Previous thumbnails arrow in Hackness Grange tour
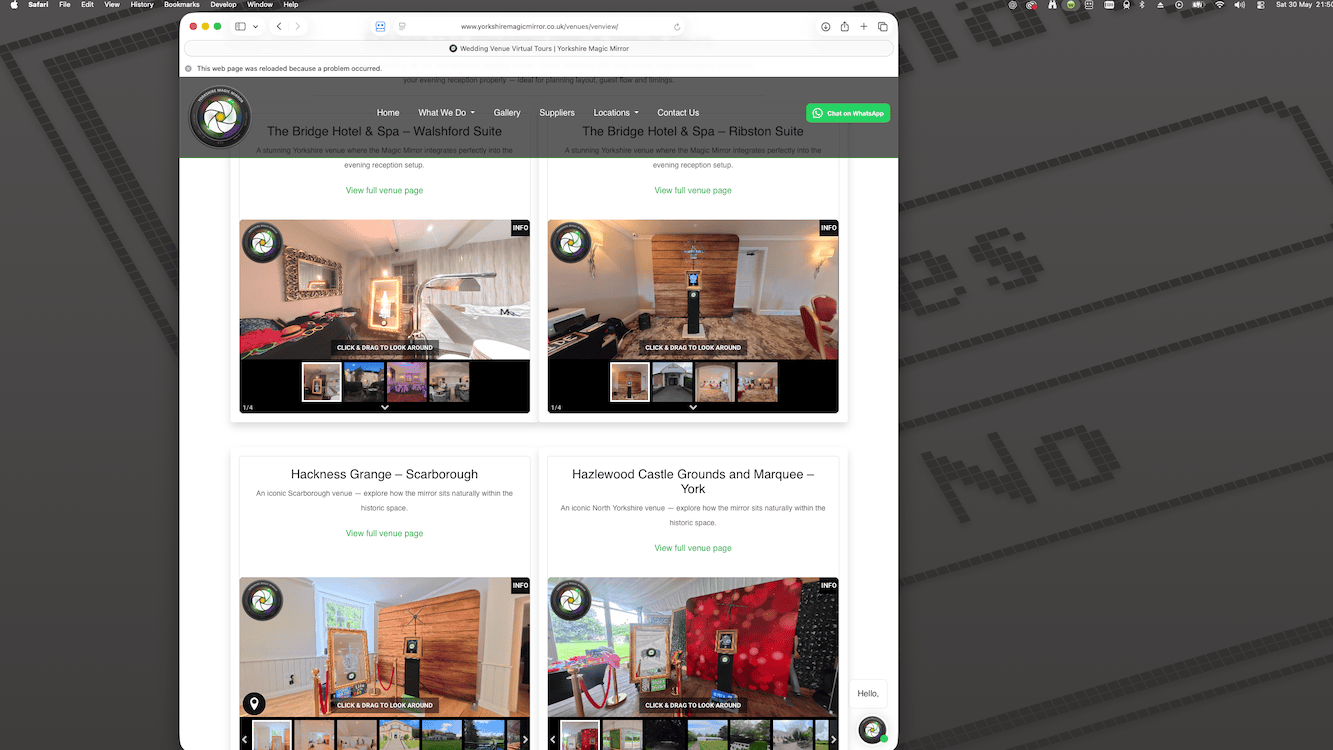 point(245,740)
